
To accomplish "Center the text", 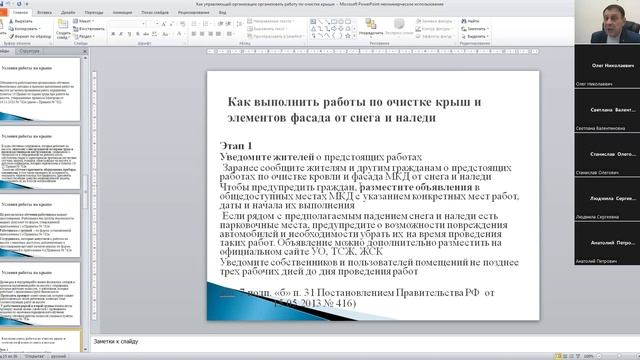I will pos(202,34).
